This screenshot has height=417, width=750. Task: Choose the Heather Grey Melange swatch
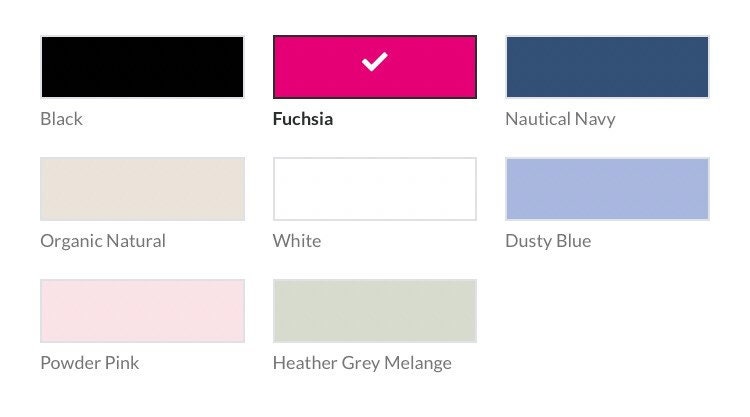pos(375,311)
